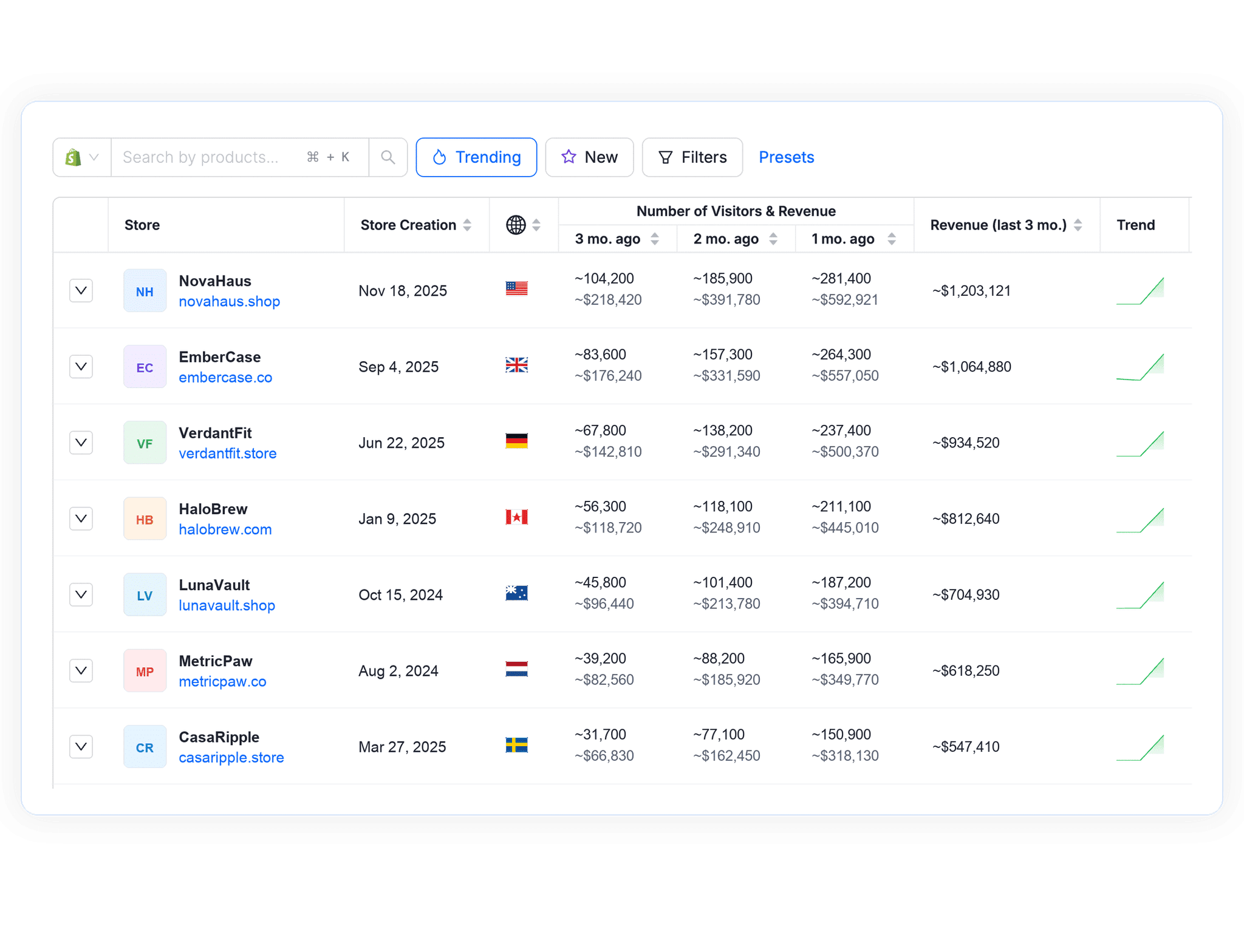Open the novahaus.shop link
1244x952 pixels.
(229, 302)
